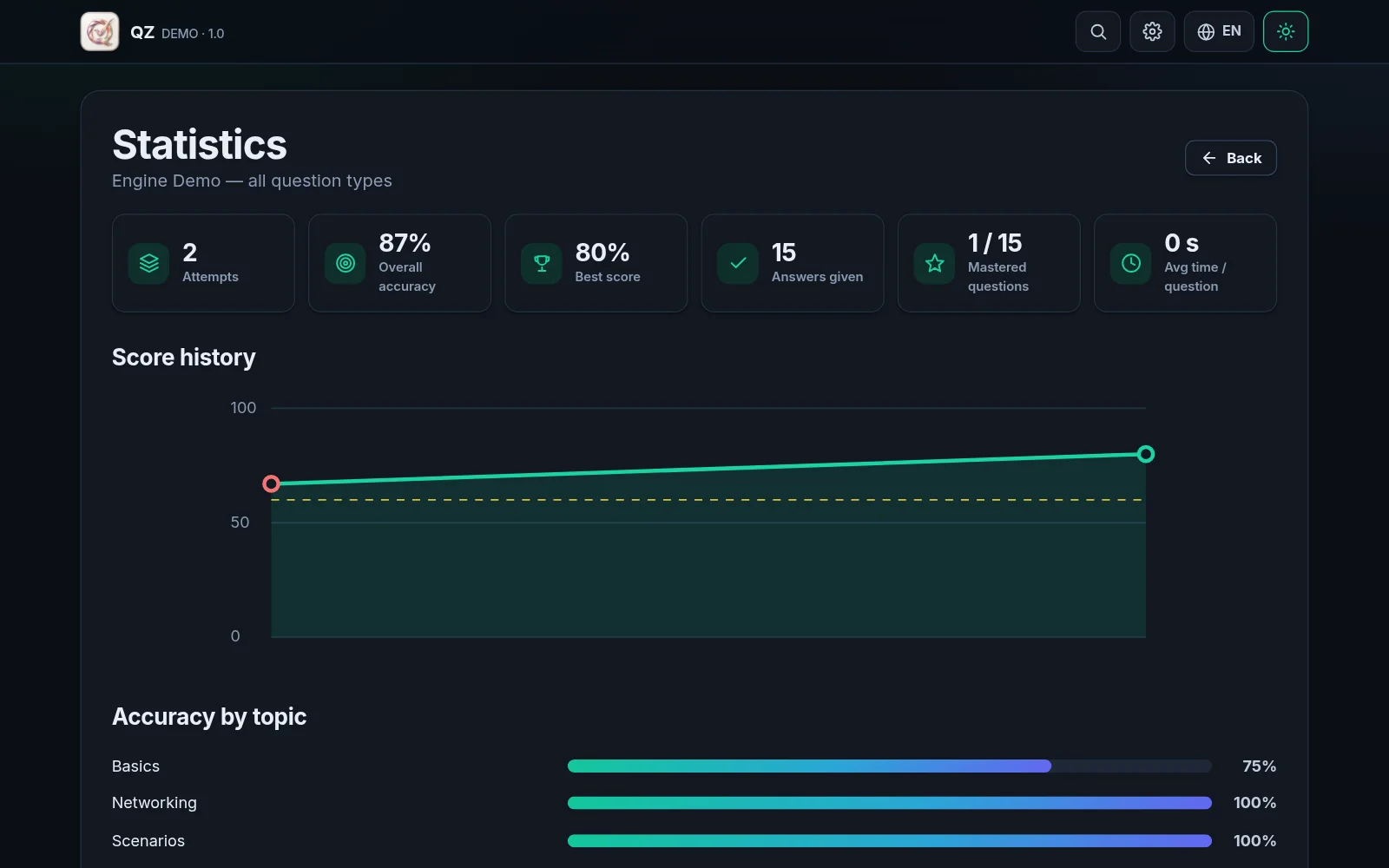Select the green latest-attempt chart point

pyautogui.click(x=1146, y=454)
